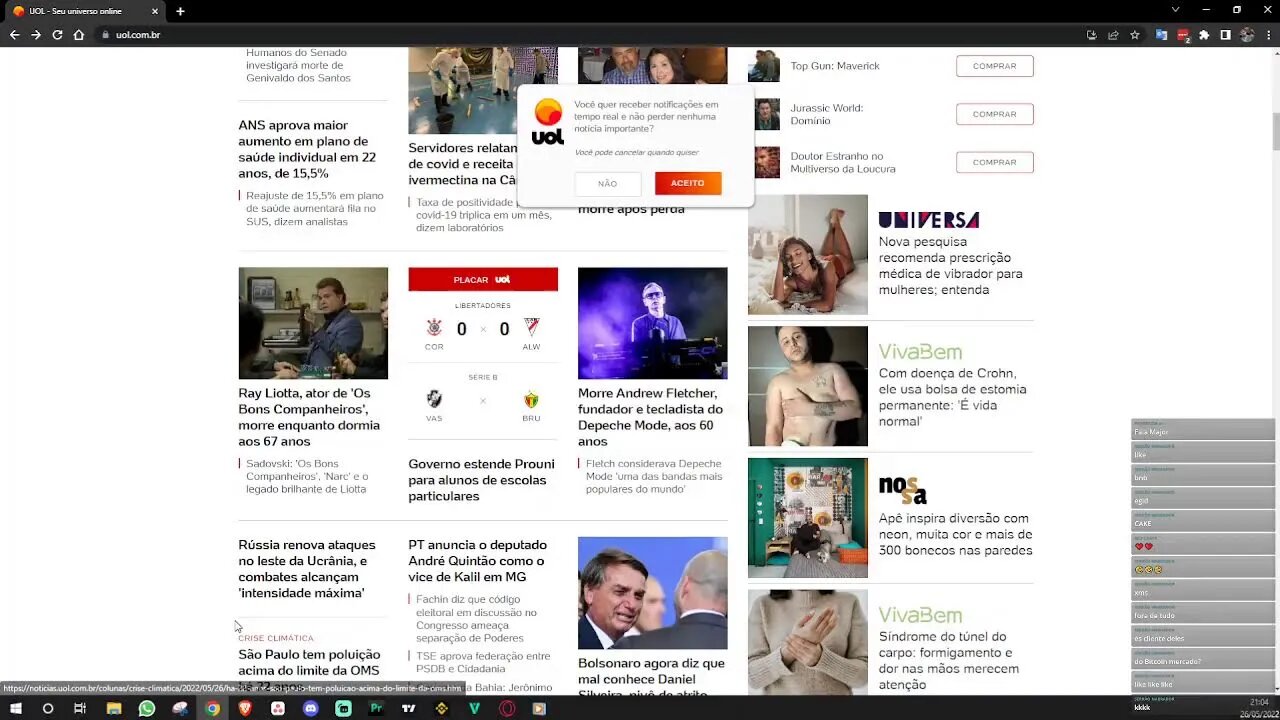Open the Chrome profile avatar
The height and width of the screenshot is (720, 1280).
[x=1247, y=35]
